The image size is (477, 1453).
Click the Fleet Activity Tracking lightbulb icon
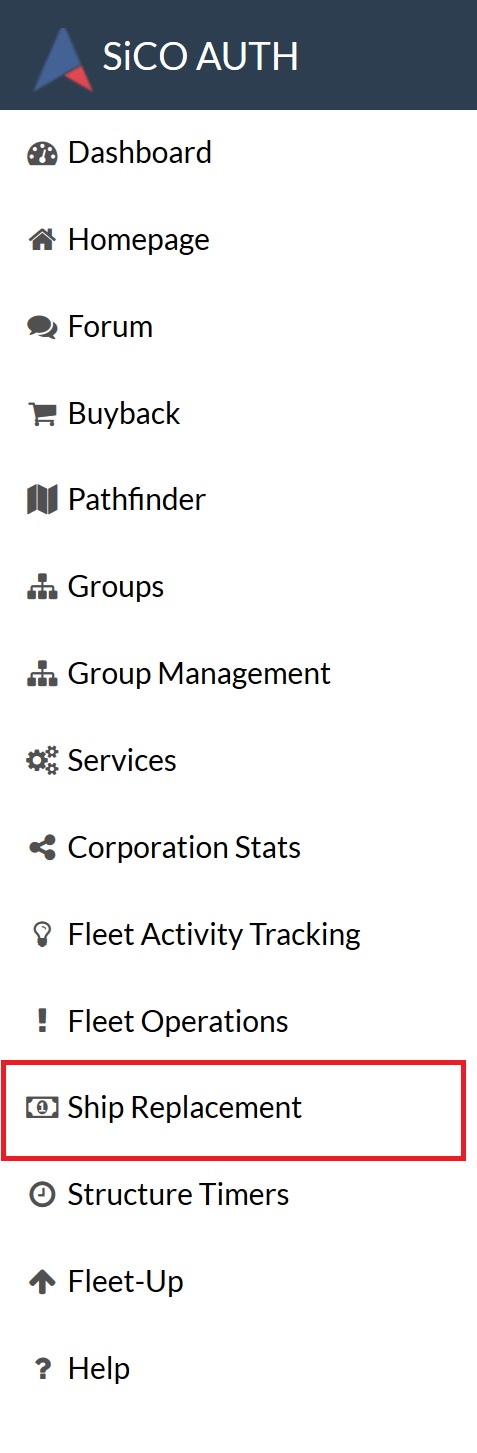[x=42, y=935]
